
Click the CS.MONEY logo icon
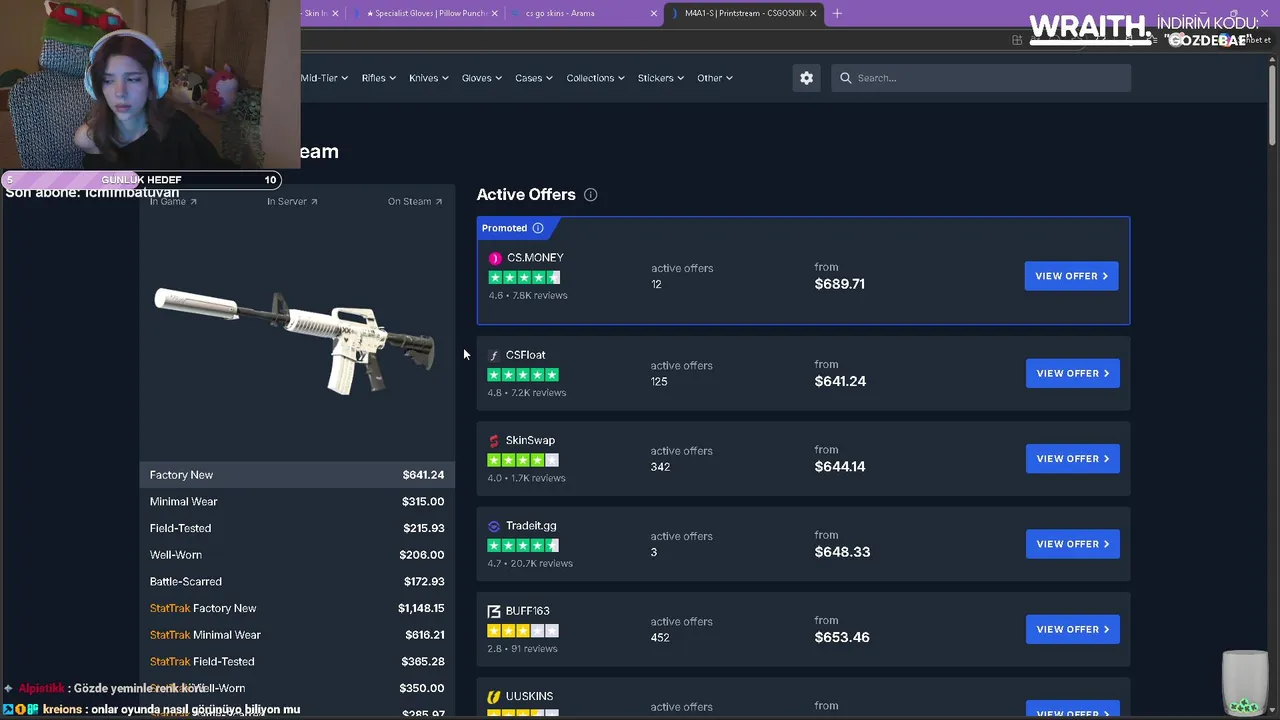coord(494,258)
